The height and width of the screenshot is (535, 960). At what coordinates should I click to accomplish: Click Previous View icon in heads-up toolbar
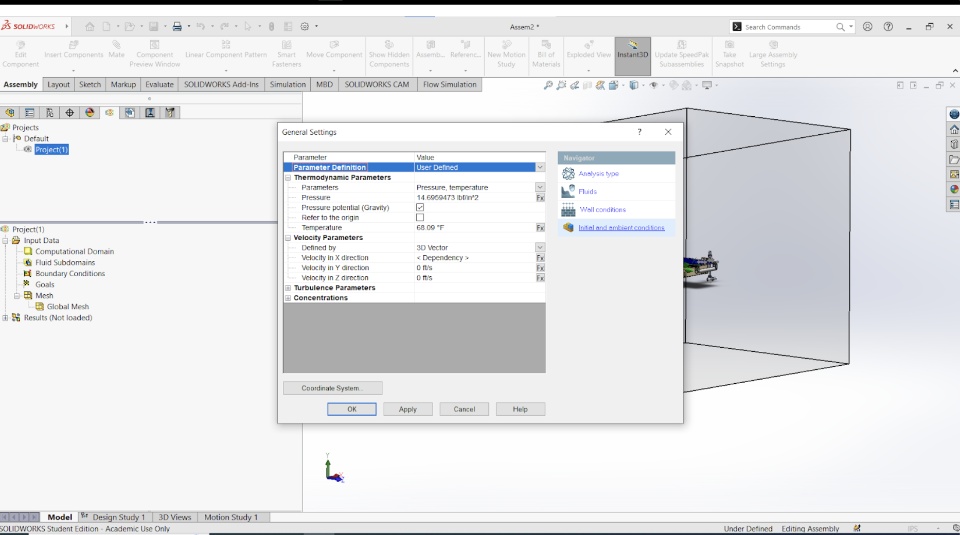574,85
